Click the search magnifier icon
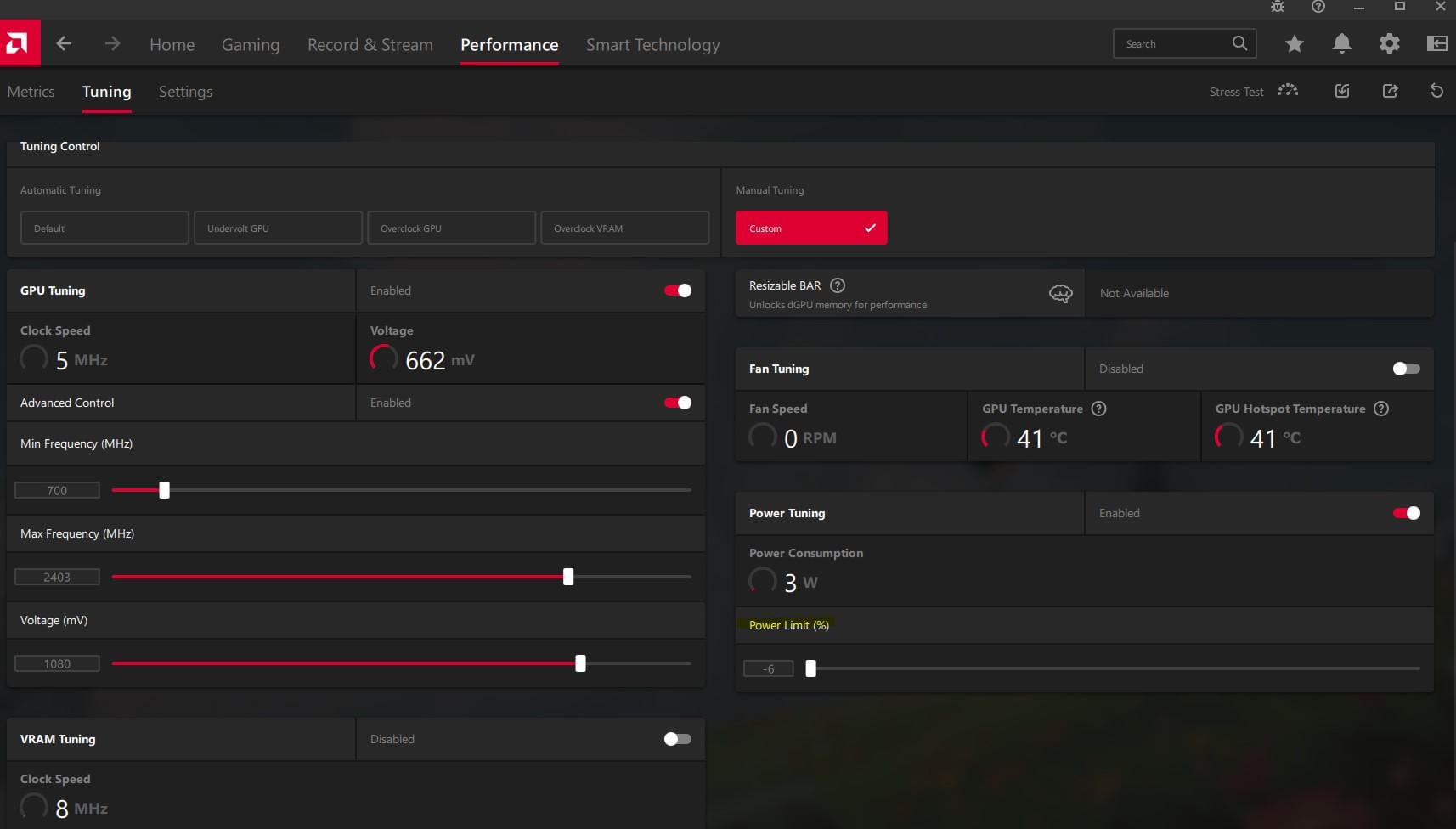 pyautogui.click(x=1239, y=43)
